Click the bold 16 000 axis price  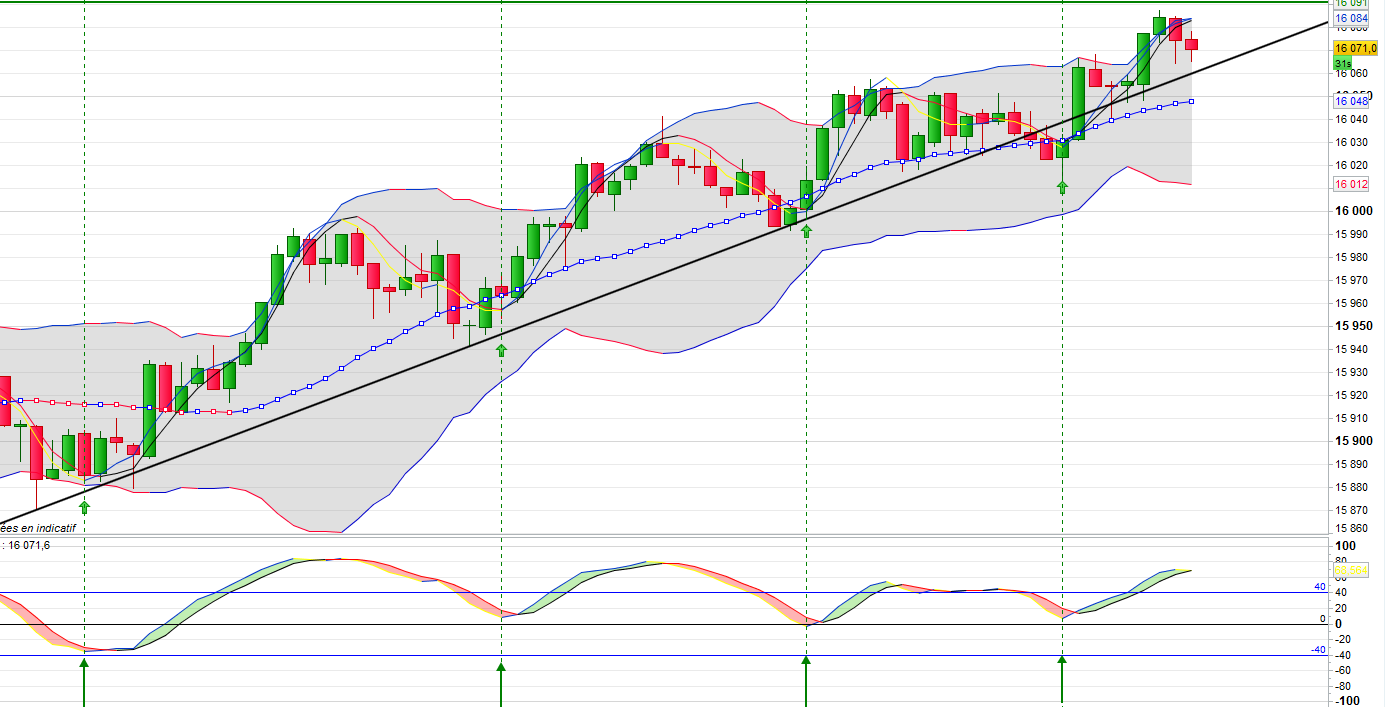pyautogui.click(x=1352, y=211)
